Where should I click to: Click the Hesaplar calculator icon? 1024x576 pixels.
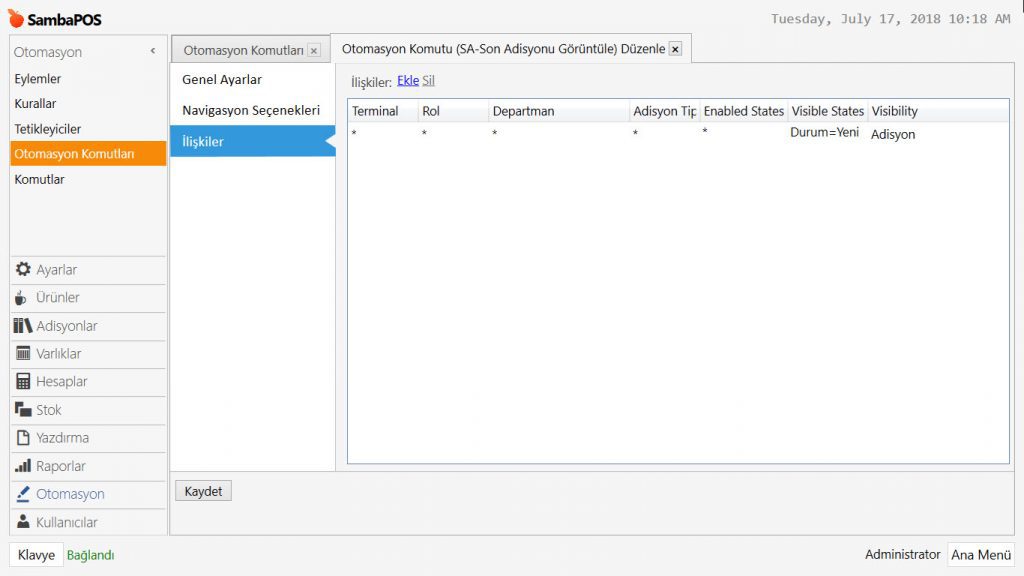tap(23, 382)
